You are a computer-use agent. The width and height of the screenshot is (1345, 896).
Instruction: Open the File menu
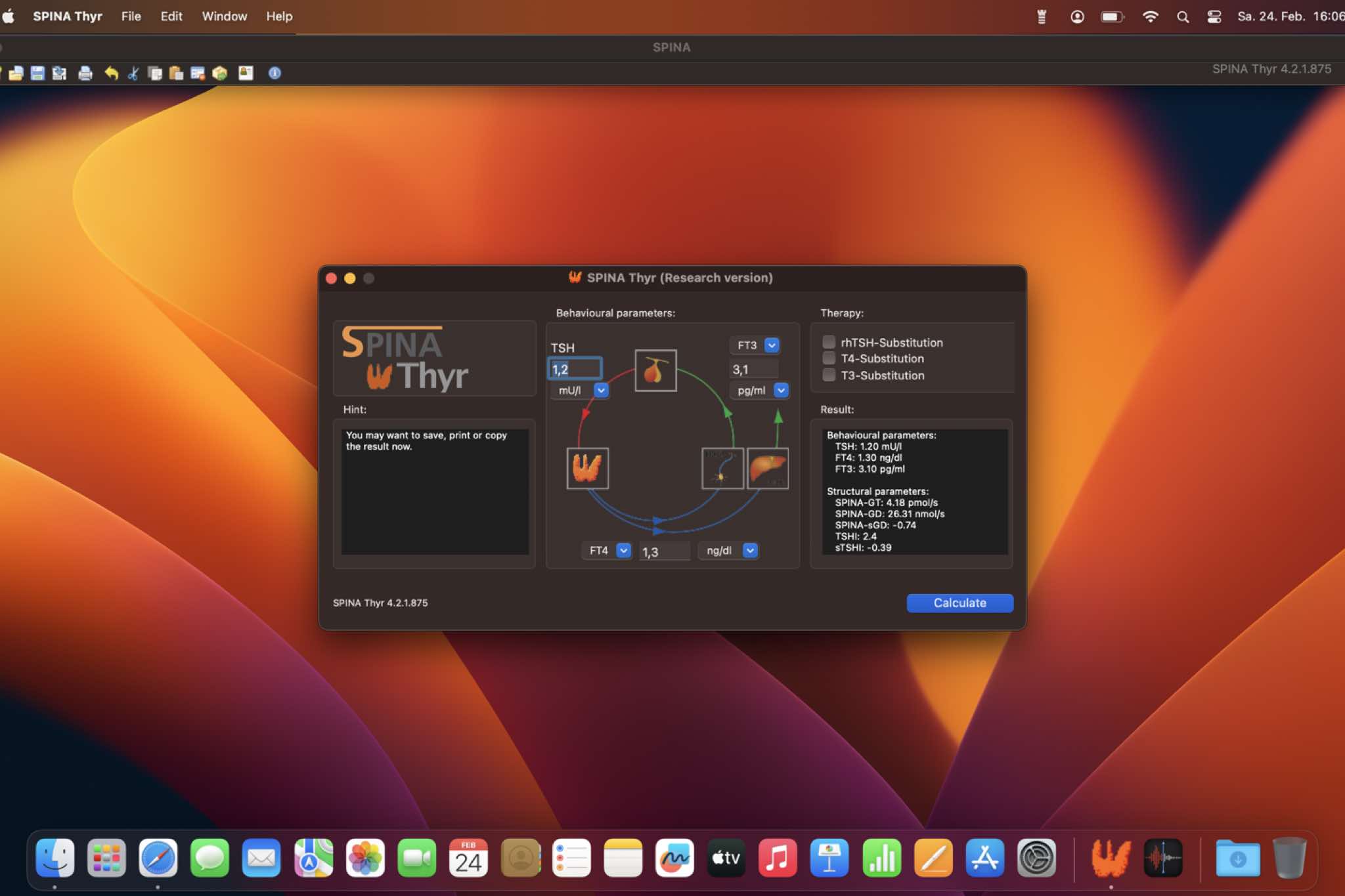131,16
